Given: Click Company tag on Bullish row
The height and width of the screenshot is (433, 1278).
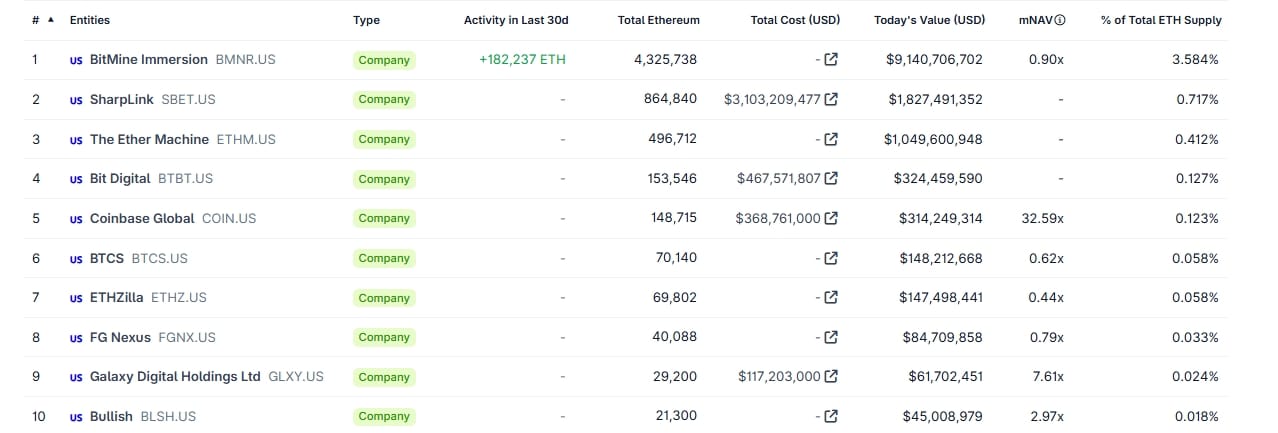Looking at the screenshot, I should pos(384,416).
